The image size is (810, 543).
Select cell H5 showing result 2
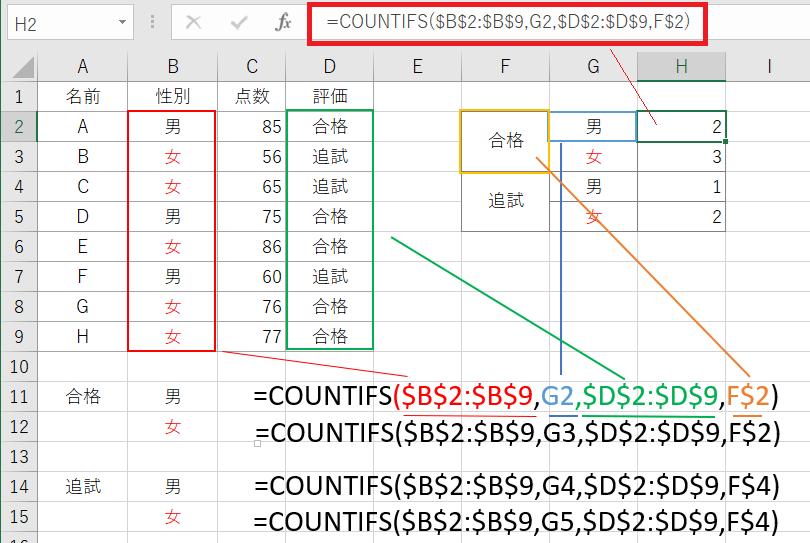(681, 216)
